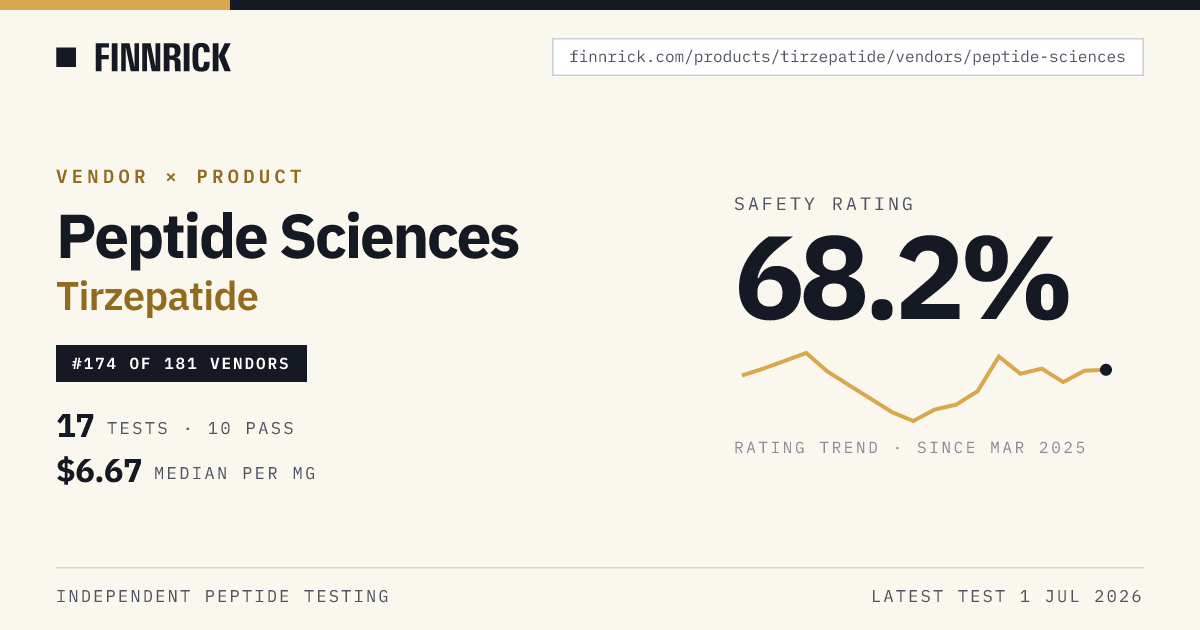Viewport: 1200px width, 630px height.
Task: Click the Rating Trend Since Mar 2025 caption
Action: [x=910, y=448]
